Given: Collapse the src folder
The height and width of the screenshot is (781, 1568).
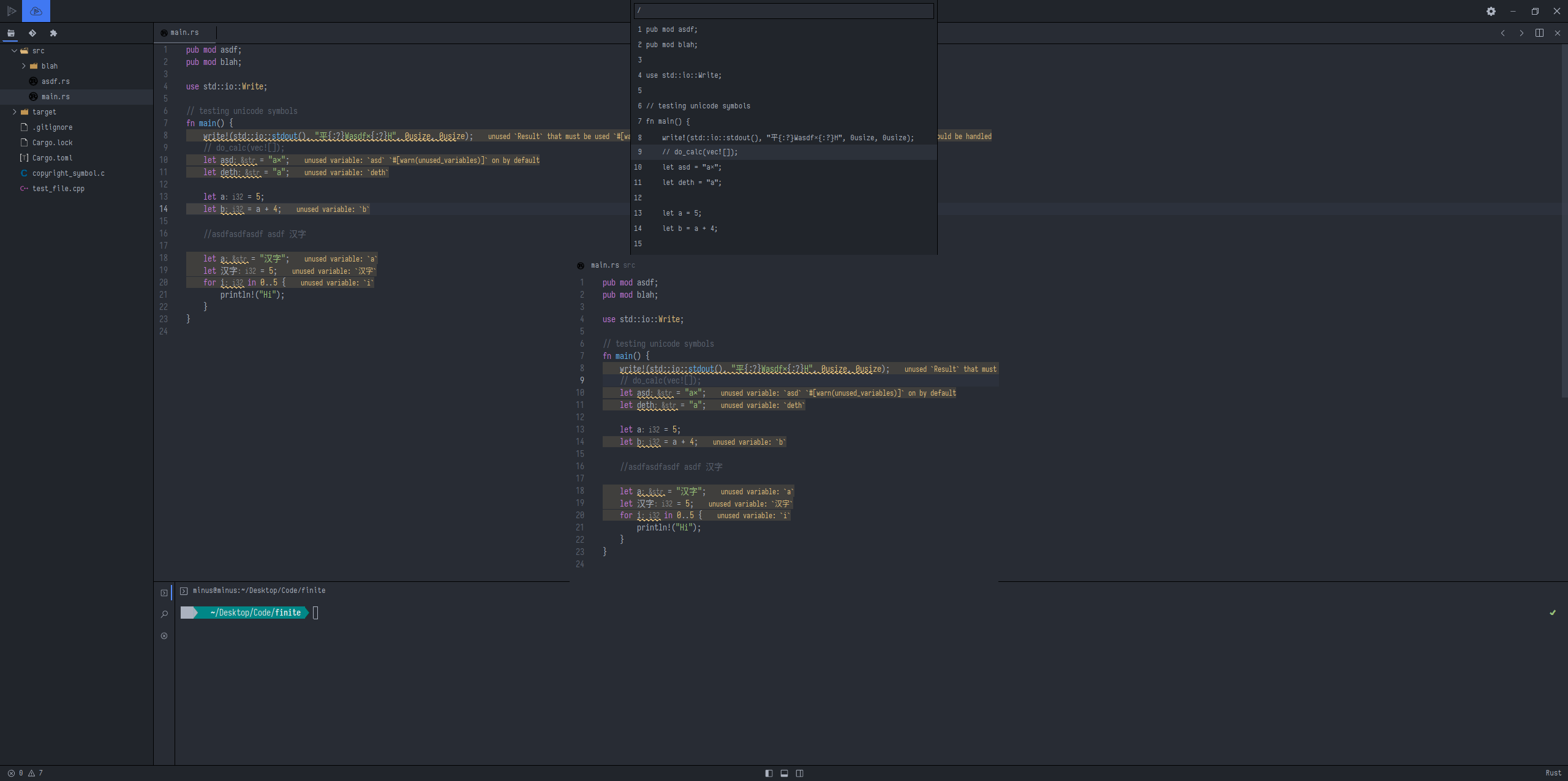Looking at the screenshot, I should click(14, 51).
